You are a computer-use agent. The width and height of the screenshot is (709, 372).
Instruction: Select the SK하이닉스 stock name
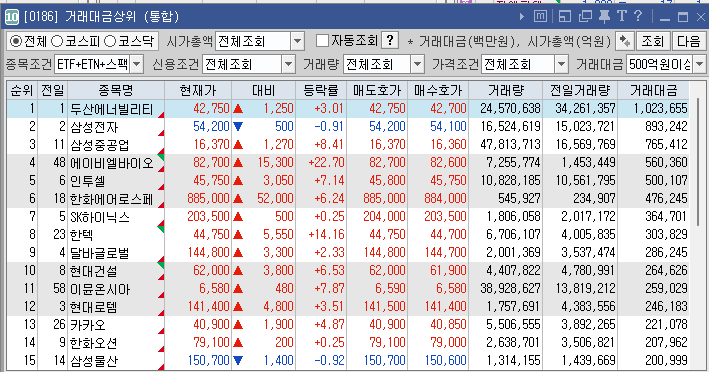coord(100,217)
